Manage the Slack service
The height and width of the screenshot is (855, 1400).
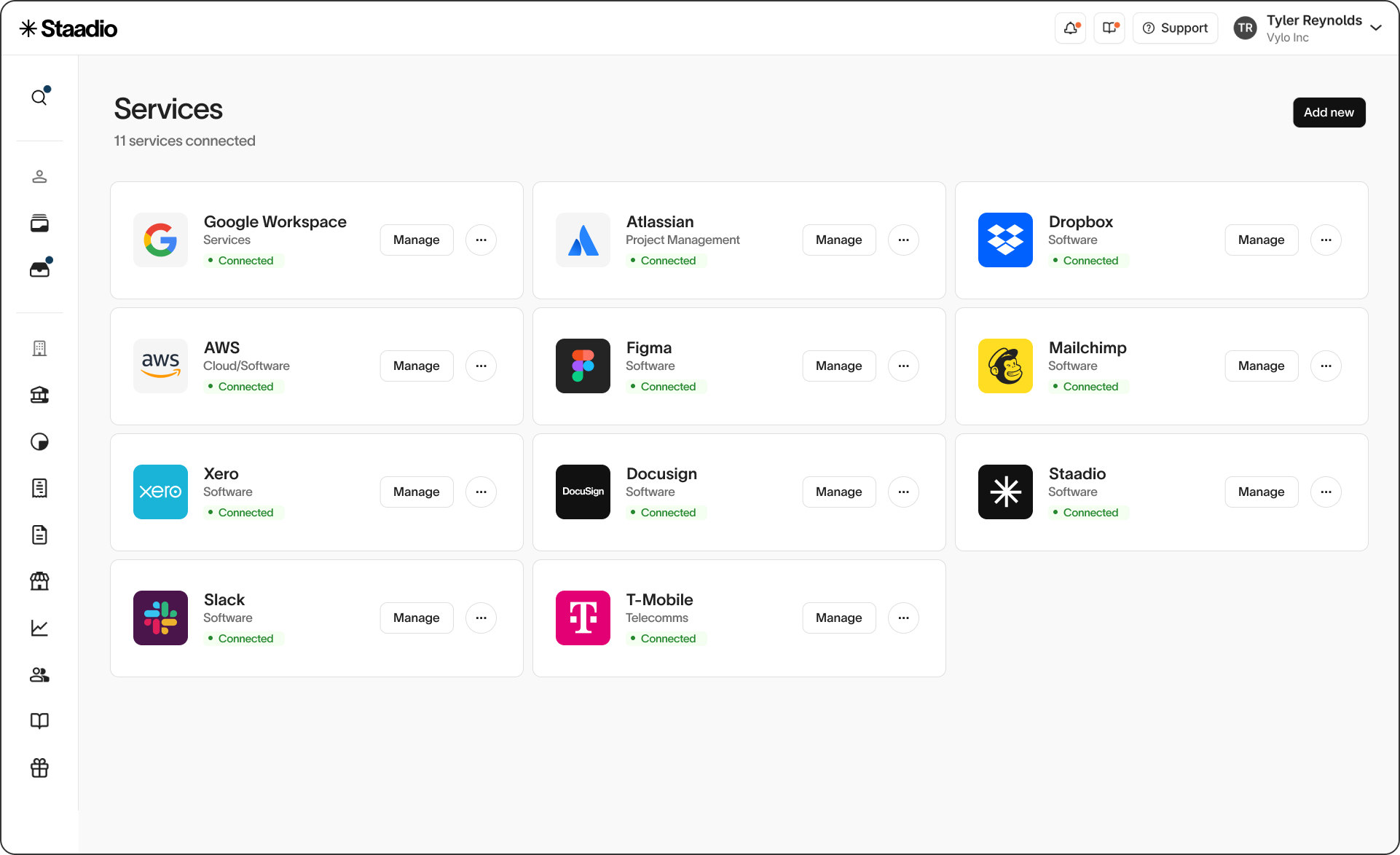click(x=417, y=618)
